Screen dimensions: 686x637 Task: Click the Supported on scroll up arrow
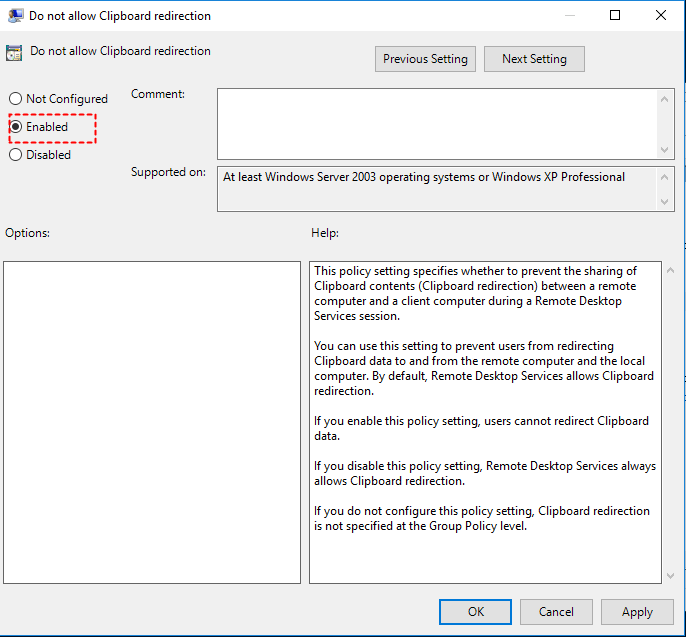click(x=667, y=175)
